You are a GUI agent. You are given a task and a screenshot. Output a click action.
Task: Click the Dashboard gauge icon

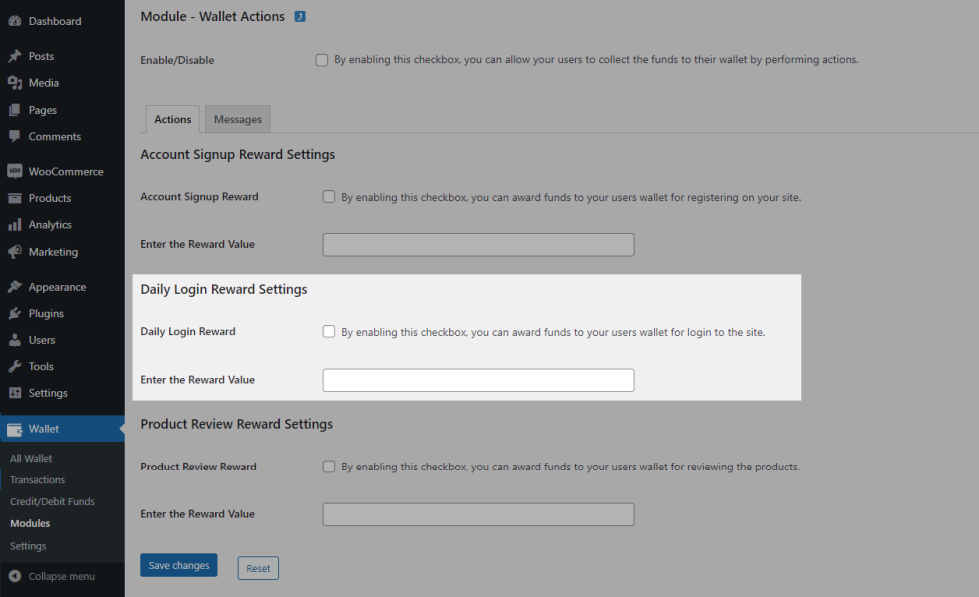[x=15, y=21]
